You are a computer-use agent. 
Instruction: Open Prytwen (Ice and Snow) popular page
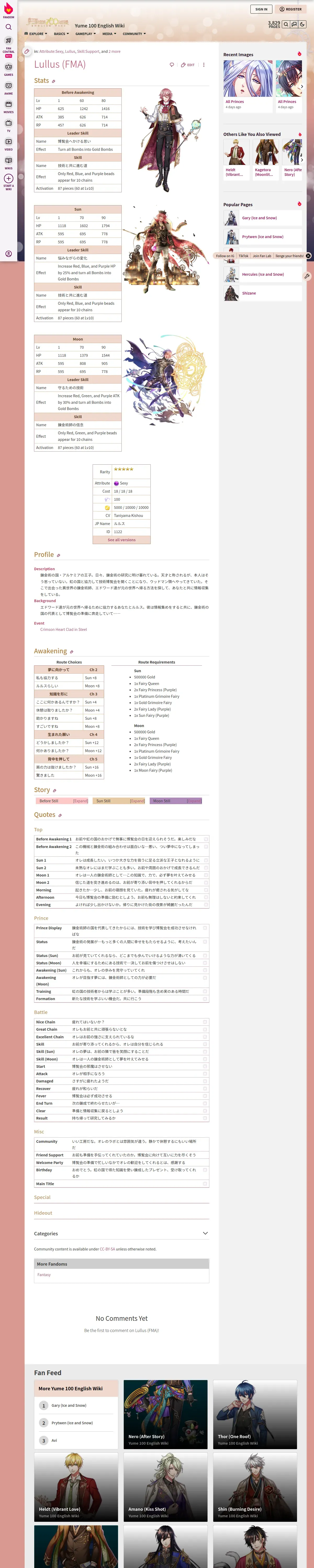(262, 237)
